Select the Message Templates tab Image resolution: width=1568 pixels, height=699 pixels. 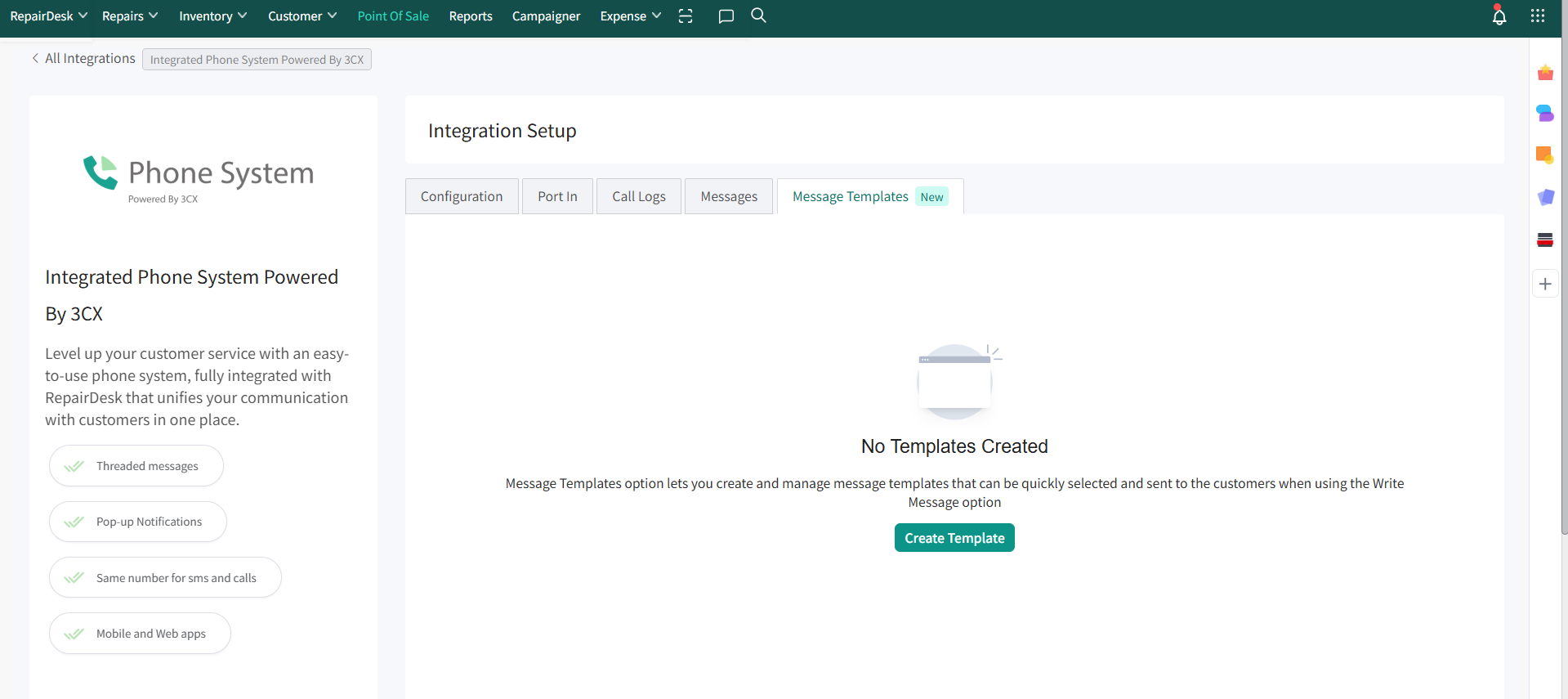[x=870, y=196]
